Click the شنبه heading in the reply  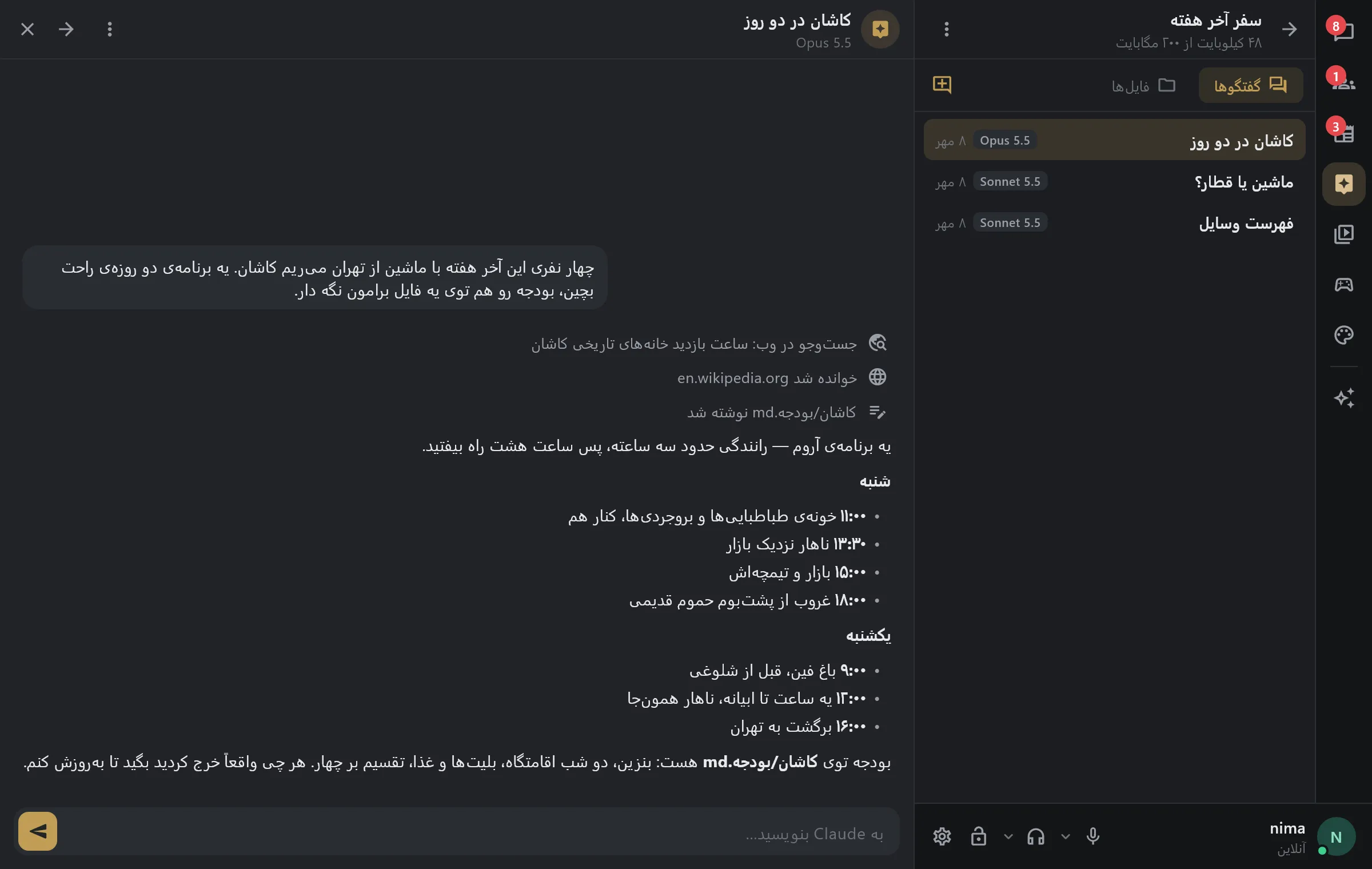[875, 481]
